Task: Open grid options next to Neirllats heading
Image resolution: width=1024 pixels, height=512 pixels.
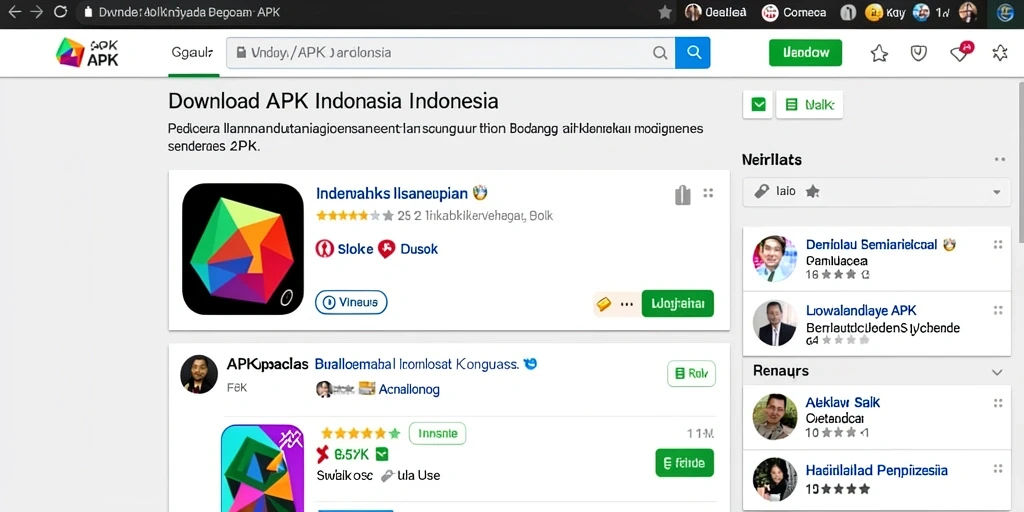Action: (x=999, y=159)
